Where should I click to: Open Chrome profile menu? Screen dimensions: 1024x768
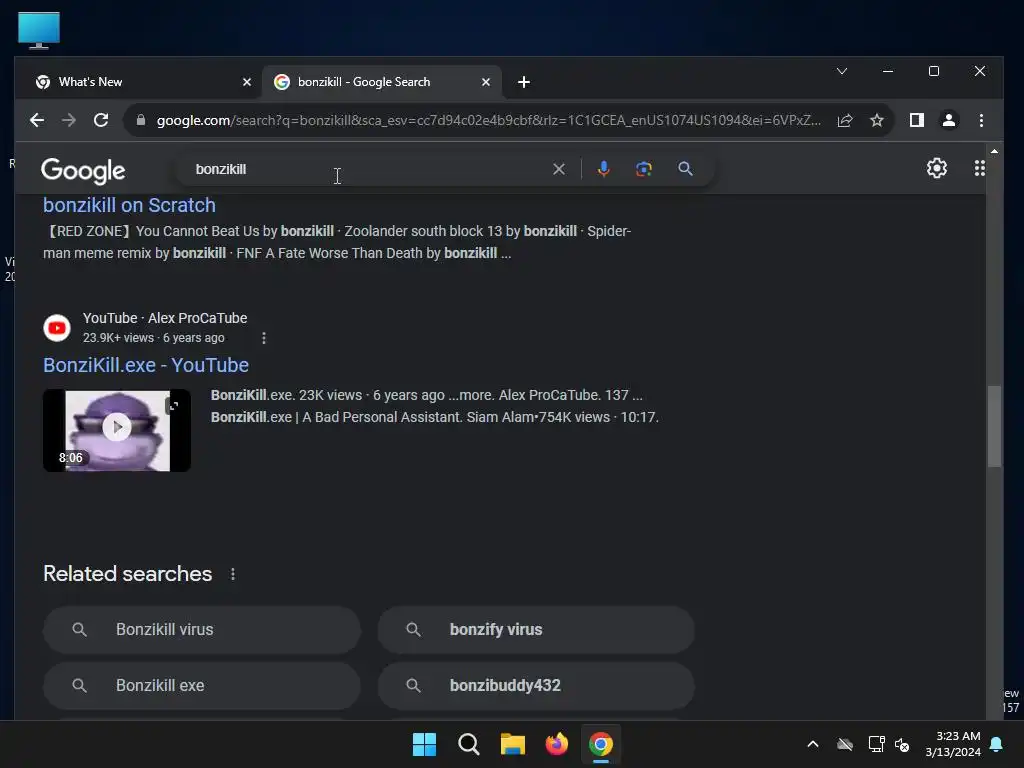[948, 120]
